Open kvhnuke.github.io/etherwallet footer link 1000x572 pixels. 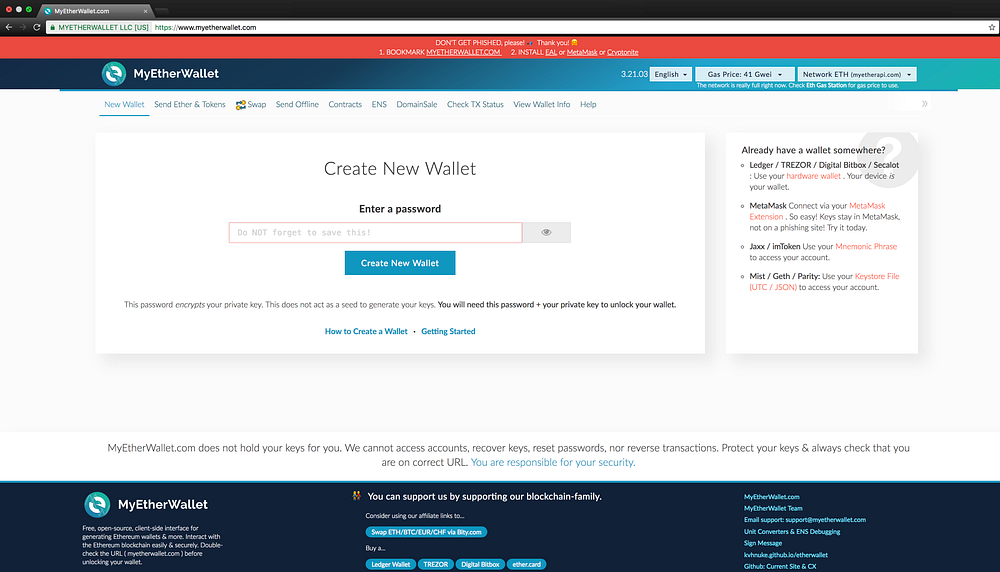(x=786, y=555)
